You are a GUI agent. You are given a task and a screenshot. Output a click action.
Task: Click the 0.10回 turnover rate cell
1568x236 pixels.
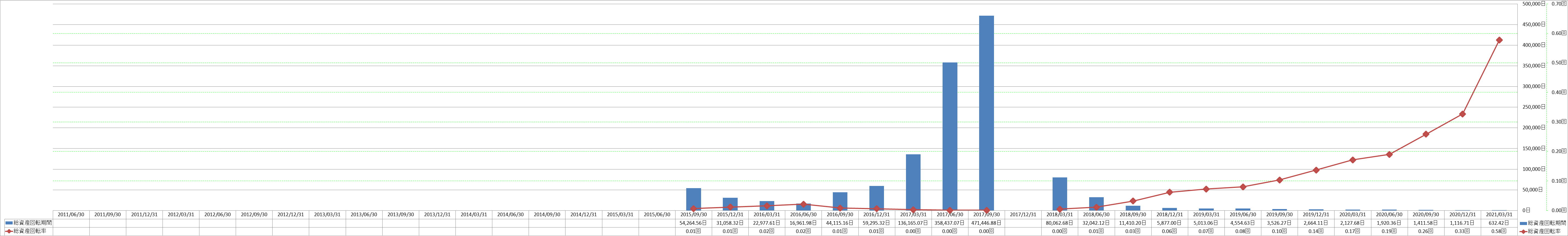[x=1279, y=231]
